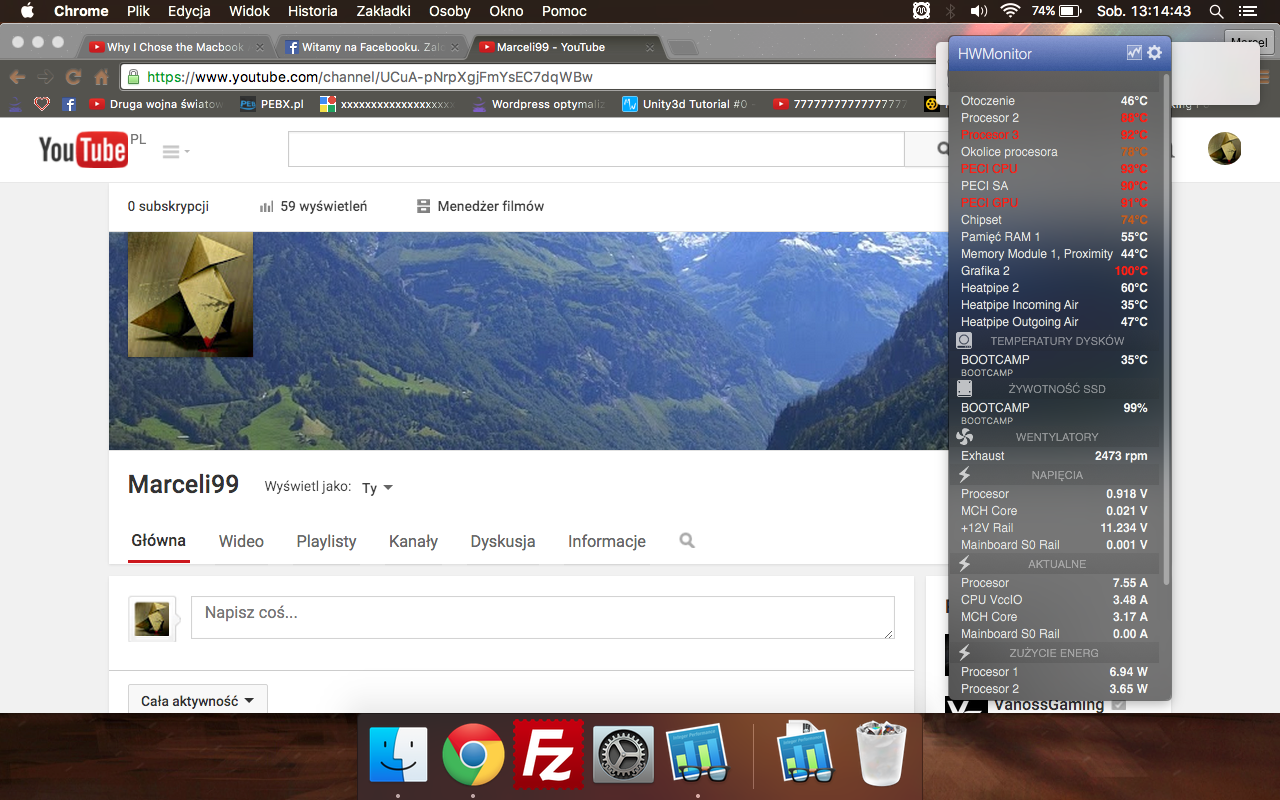Open the 'Cała aktywność' dropdown
This screenshot has width=1280, height=800.
point(198,701)
